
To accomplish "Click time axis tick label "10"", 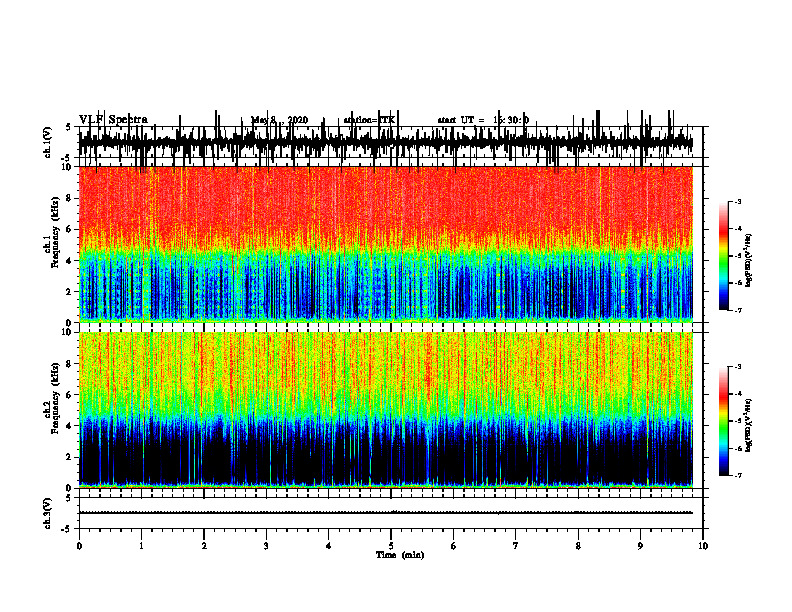I will 703,546.
